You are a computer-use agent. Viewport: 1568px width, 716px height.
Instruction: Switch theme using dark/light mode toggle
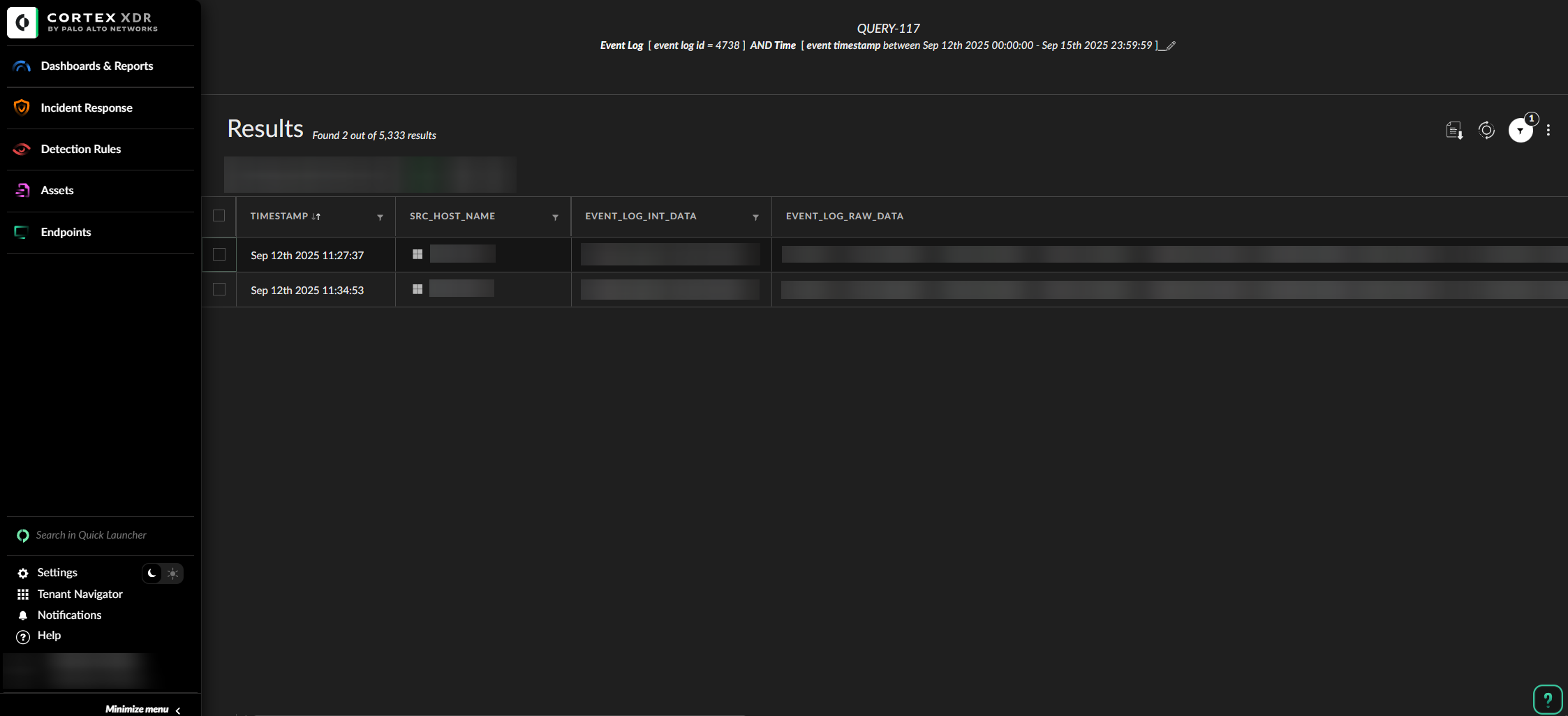click(x=163, y=573)
